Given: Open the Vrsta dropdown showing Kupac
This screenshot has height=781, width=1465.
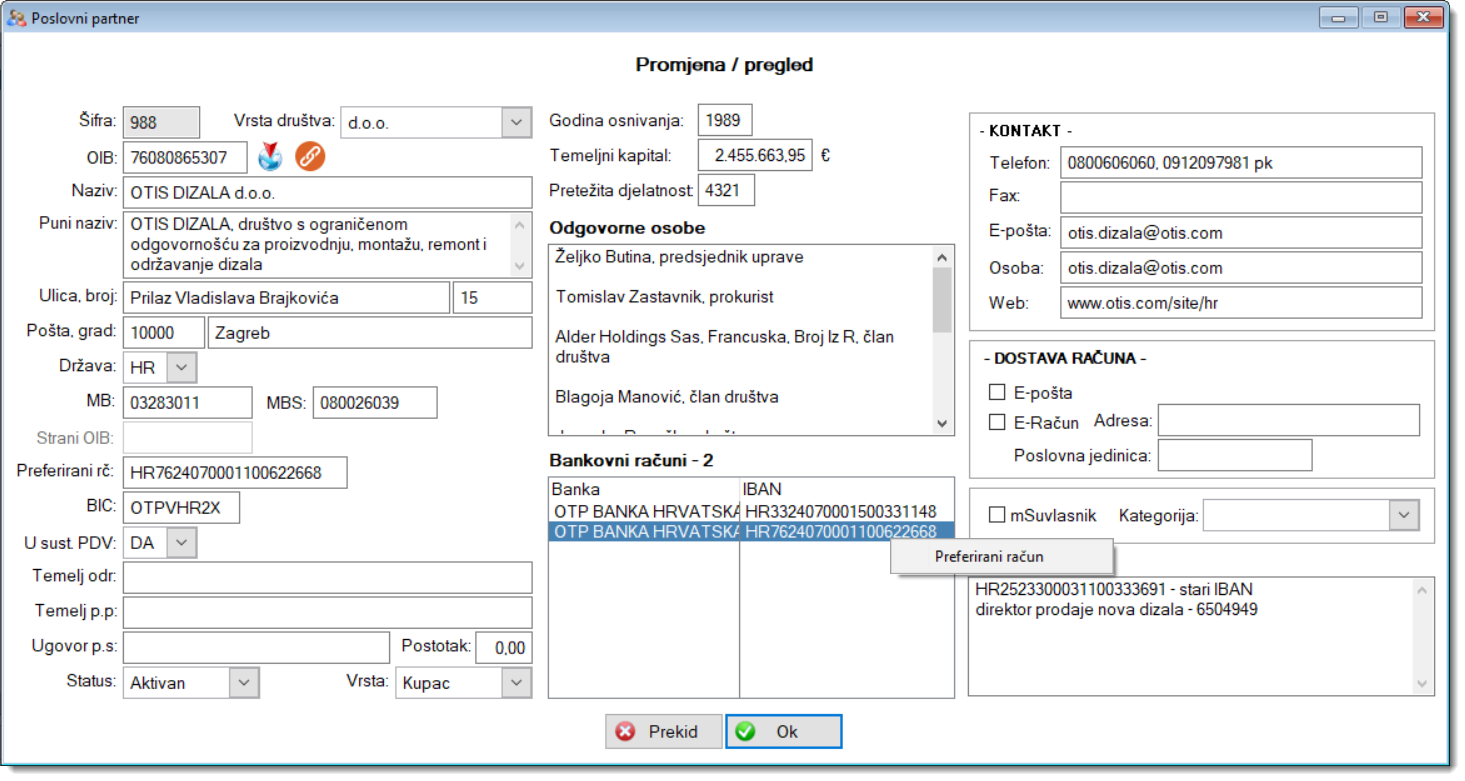Looking at the screenshot, I should [x=516, y=683].
